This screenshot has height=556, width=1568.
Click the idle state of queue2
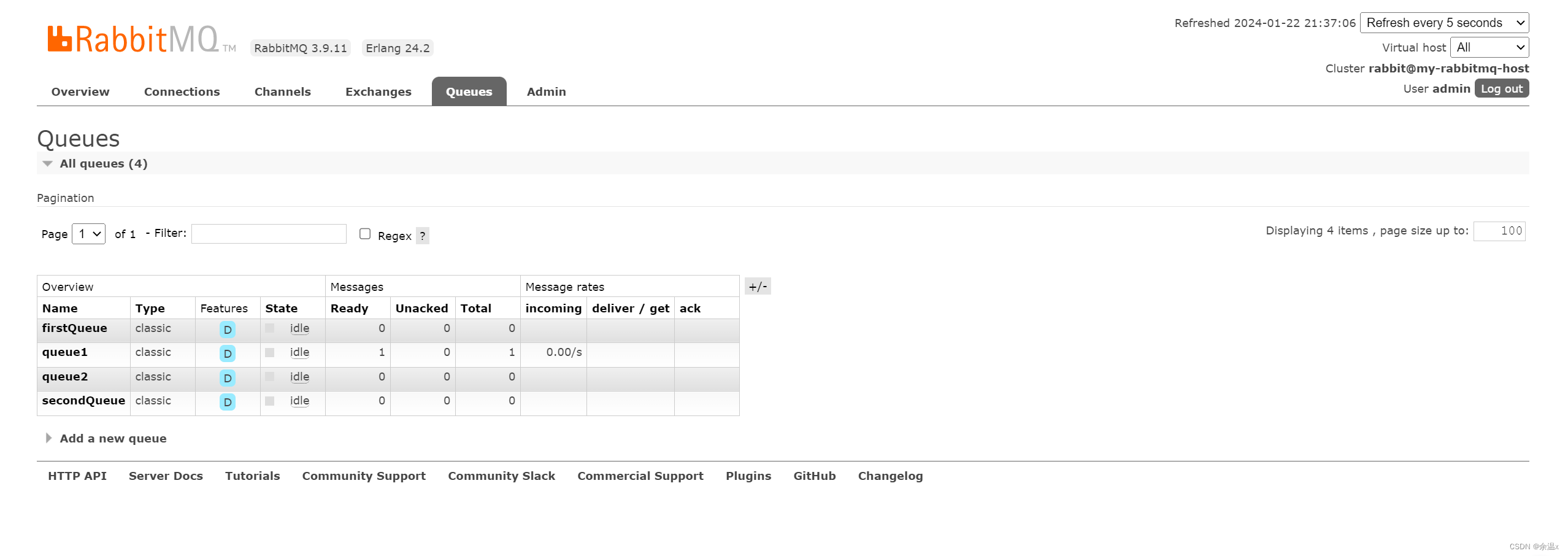tap(299, 377)
